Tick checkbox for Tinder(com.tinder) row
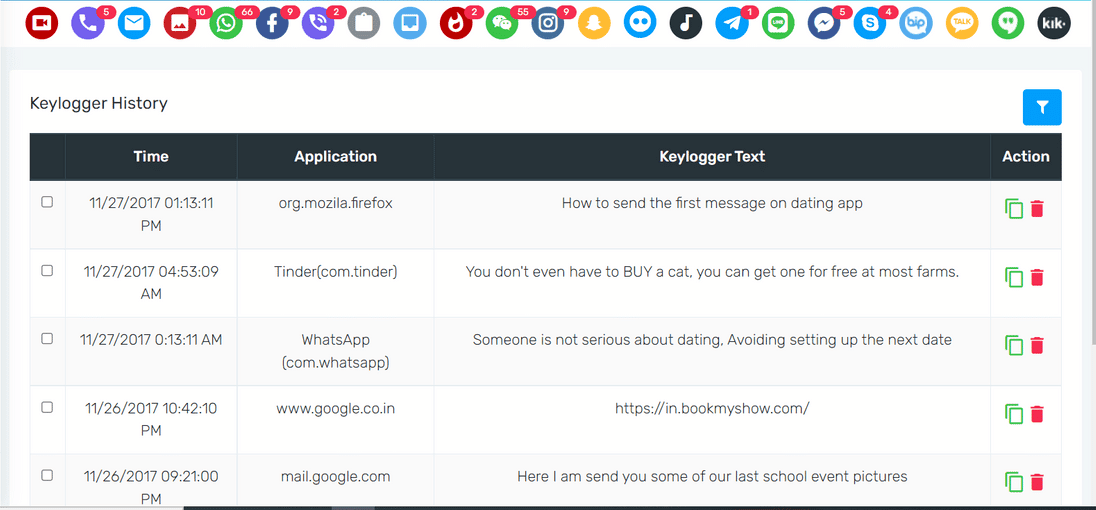The image size is (1096, 510). pos(47,270)
